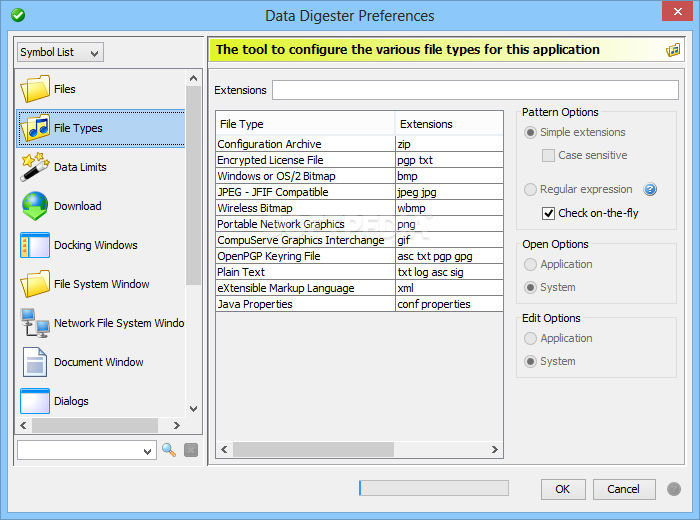Click the gray stop search icon
The height and width of the screenshot is (520, 700).
[191, 450]
